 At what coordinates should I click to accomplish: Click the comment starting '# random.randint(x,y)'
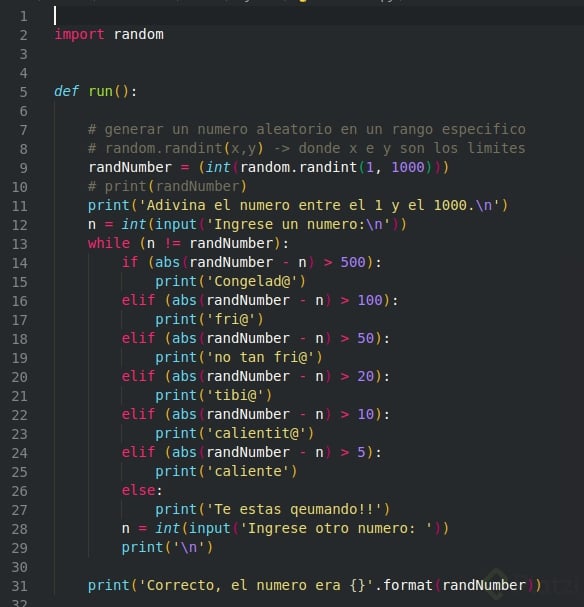pos(307,148)
